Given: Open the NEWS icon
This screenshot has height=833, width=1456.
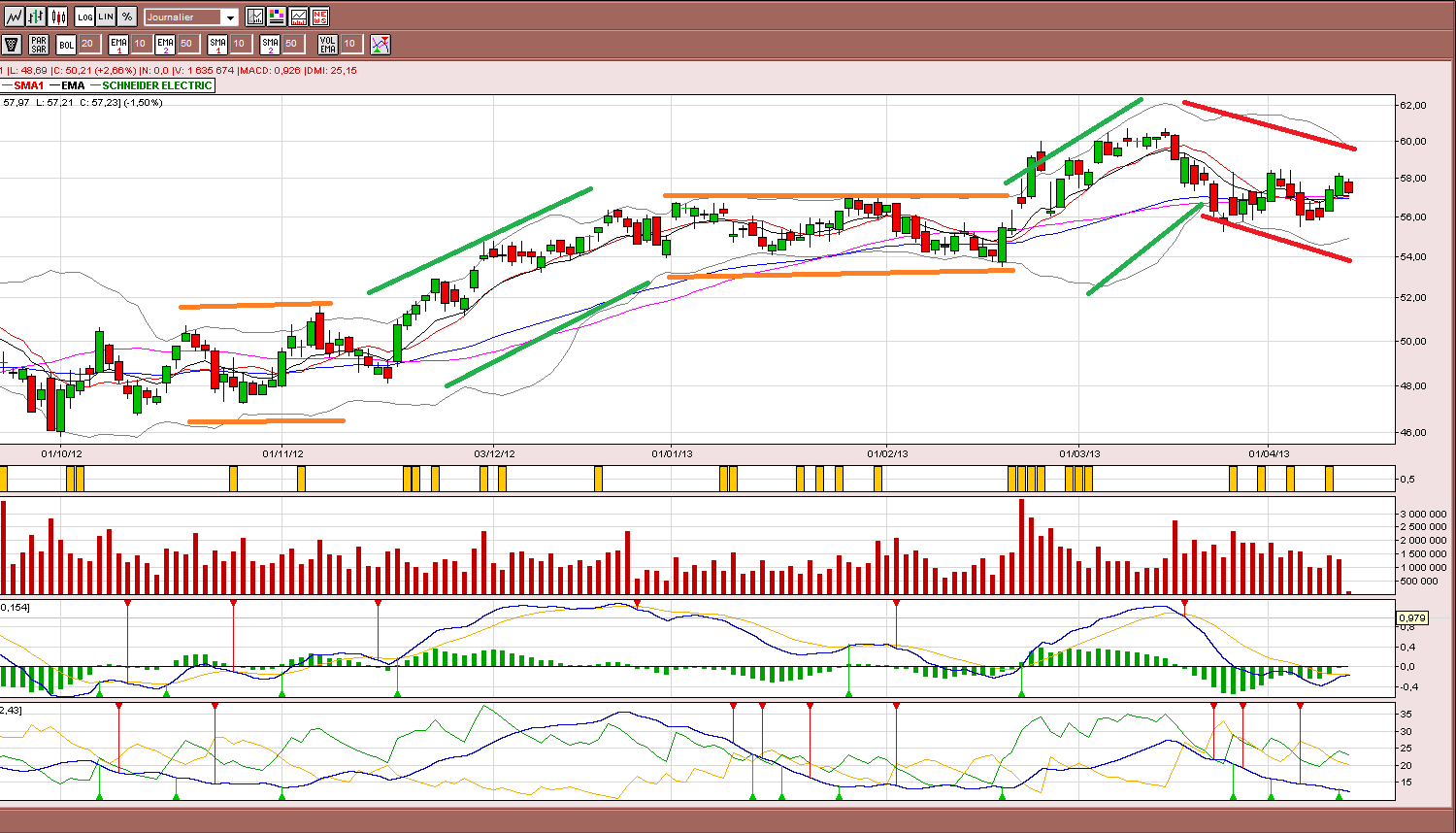Looking at the screenshot, I should point(320,17).
